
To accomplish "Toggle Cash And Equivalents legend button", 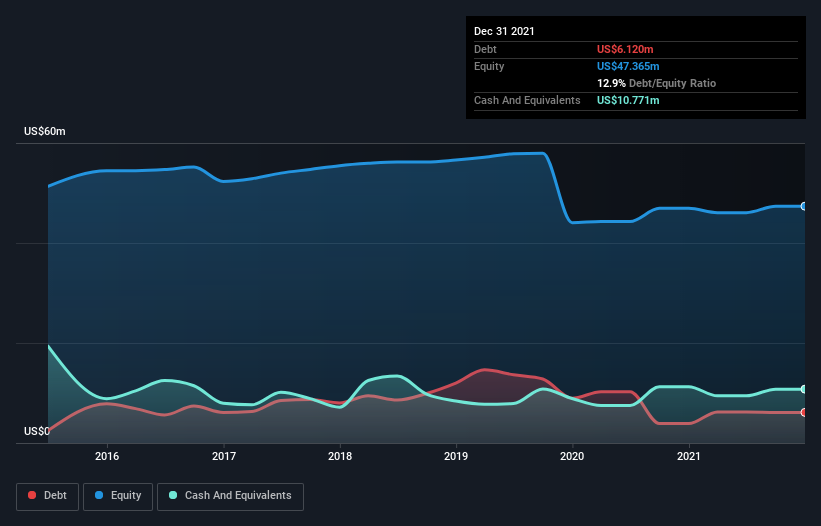I will tap(230, 496).
